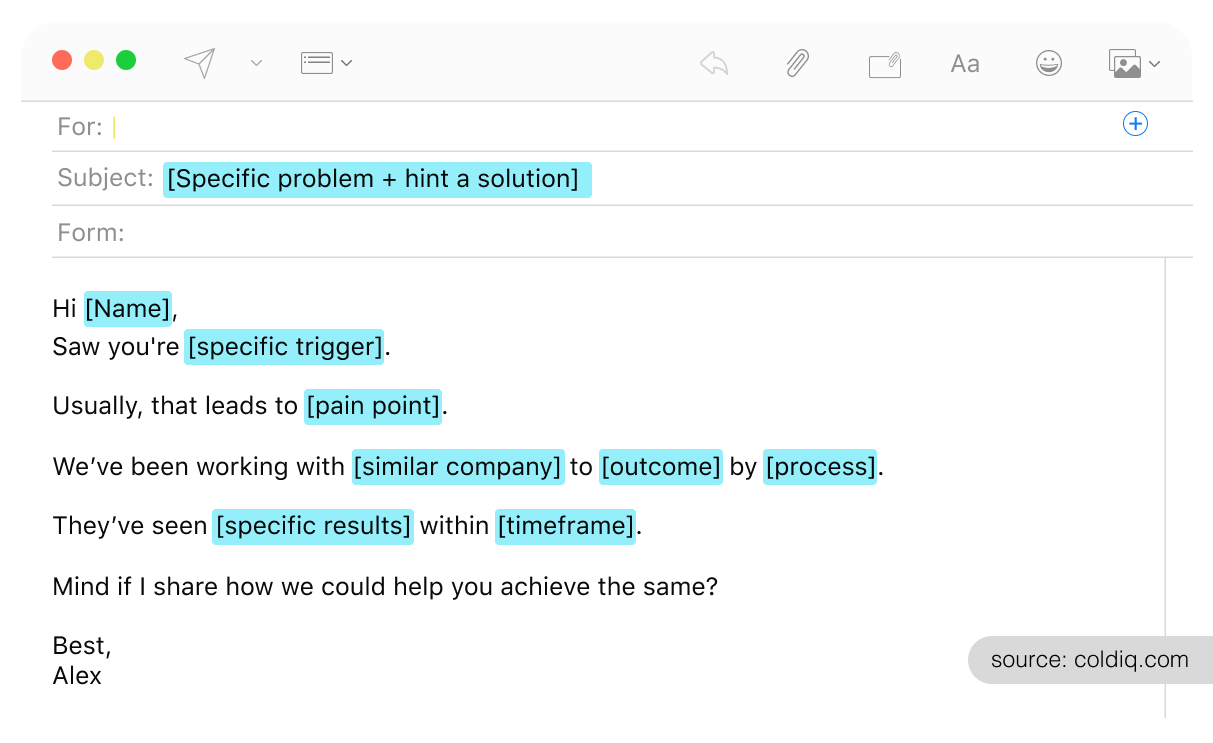Open the send options dropdown arrow
The height and width of the screenshot is (743, 1213).
pos(256,63)
